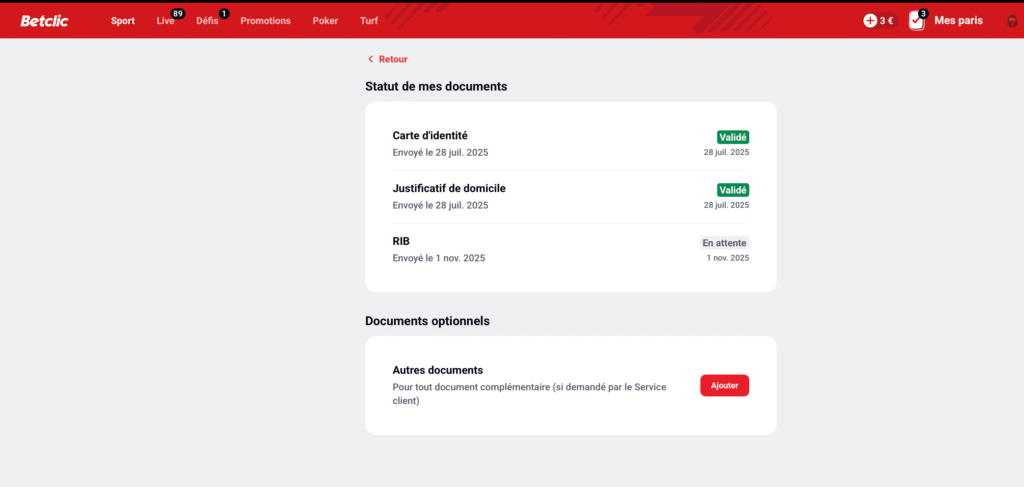This screenshot has width=1024, height=487.
Task: Click the 3 € balance amount
Action: [887, 21]
